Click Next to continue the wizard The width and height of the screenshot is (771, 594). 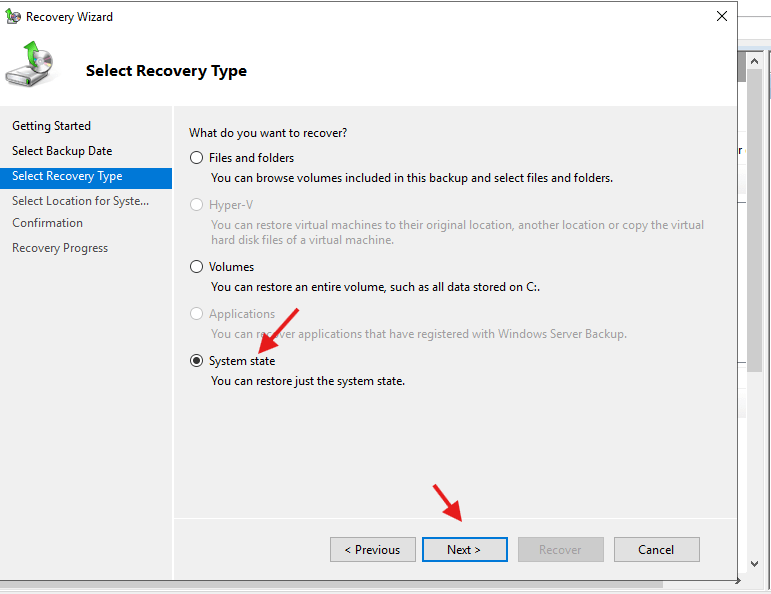464,549
